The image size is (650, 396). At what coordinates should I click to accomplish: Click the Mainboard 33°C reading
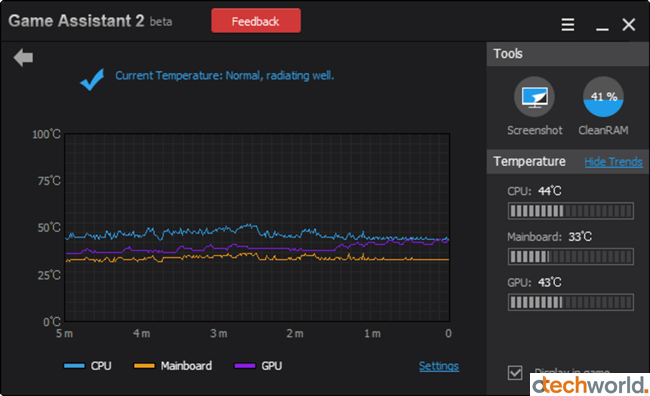(x=580, y=237)
